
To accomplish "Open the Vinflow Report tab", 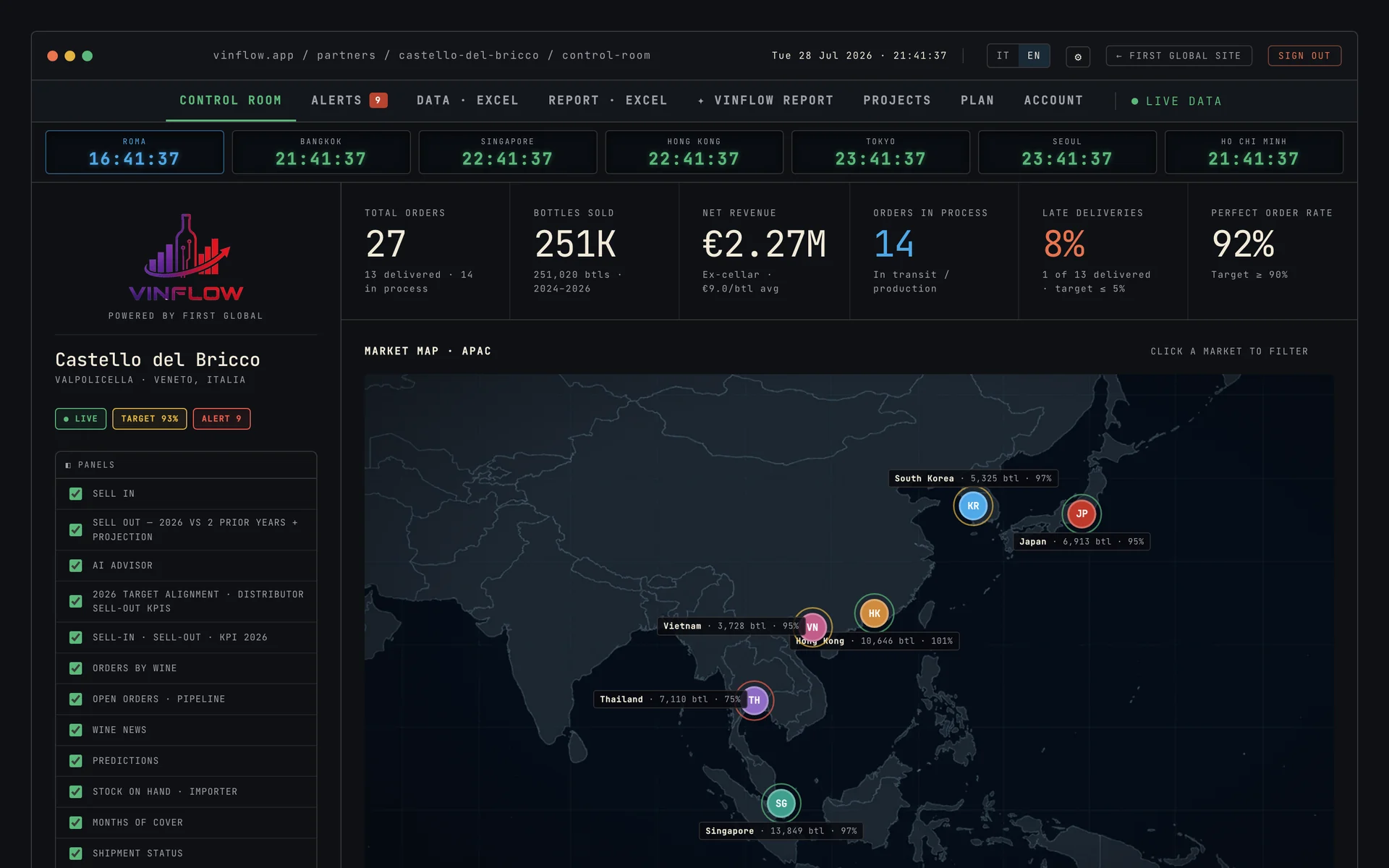I will click(765, 101).
